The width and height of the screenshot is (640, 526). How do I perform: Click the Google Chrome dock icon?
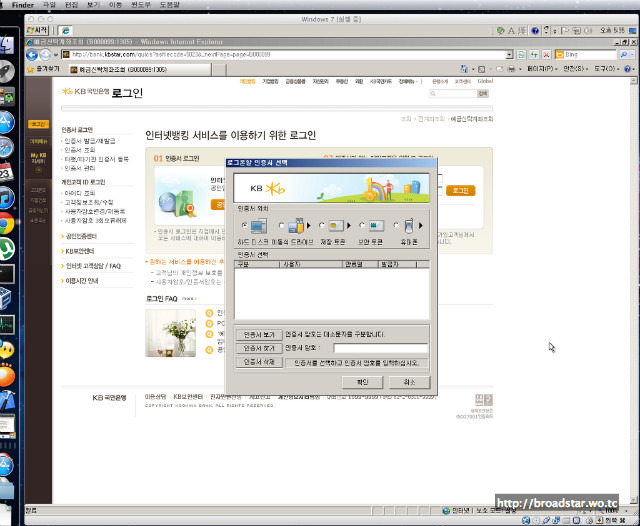point(6,224)
